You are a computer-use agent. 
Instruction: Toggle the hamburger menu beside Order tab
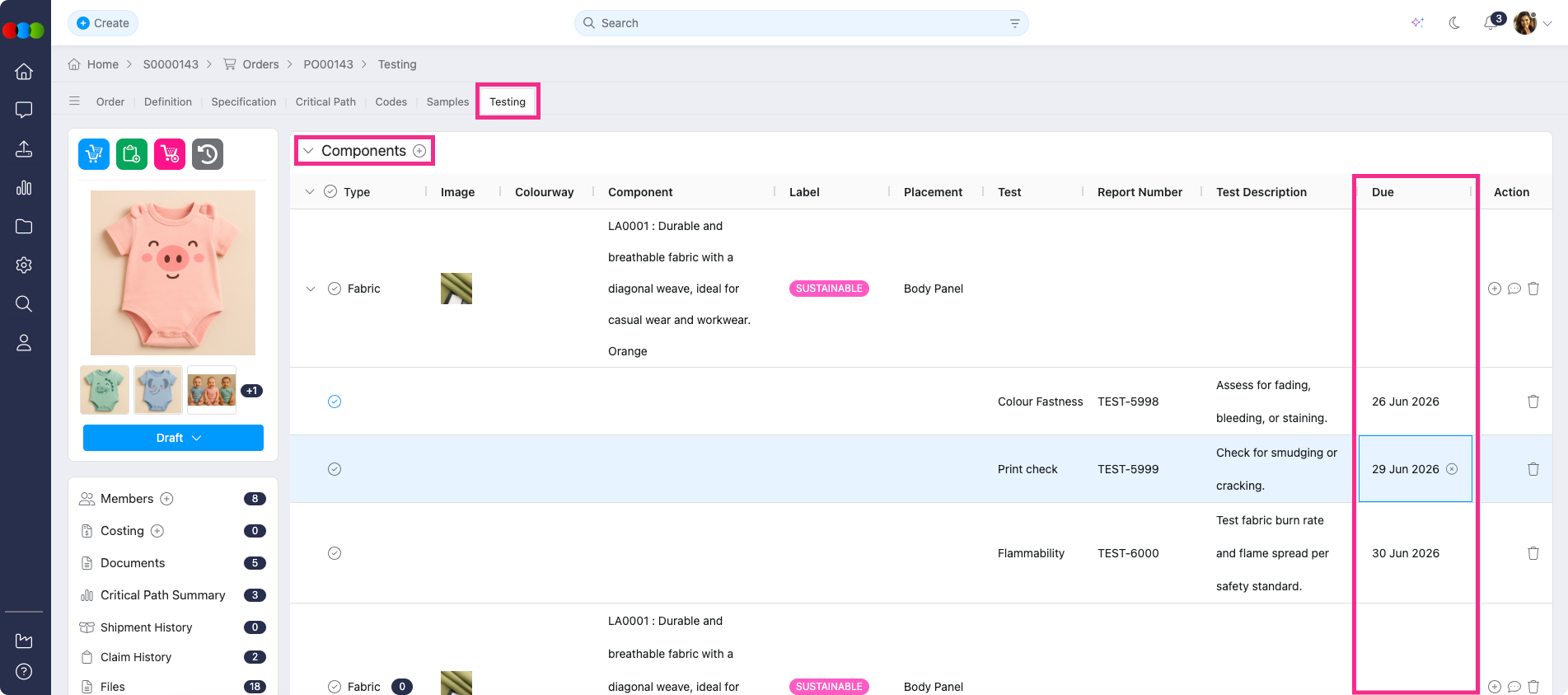pyautogui.click(x=74, y=101)
